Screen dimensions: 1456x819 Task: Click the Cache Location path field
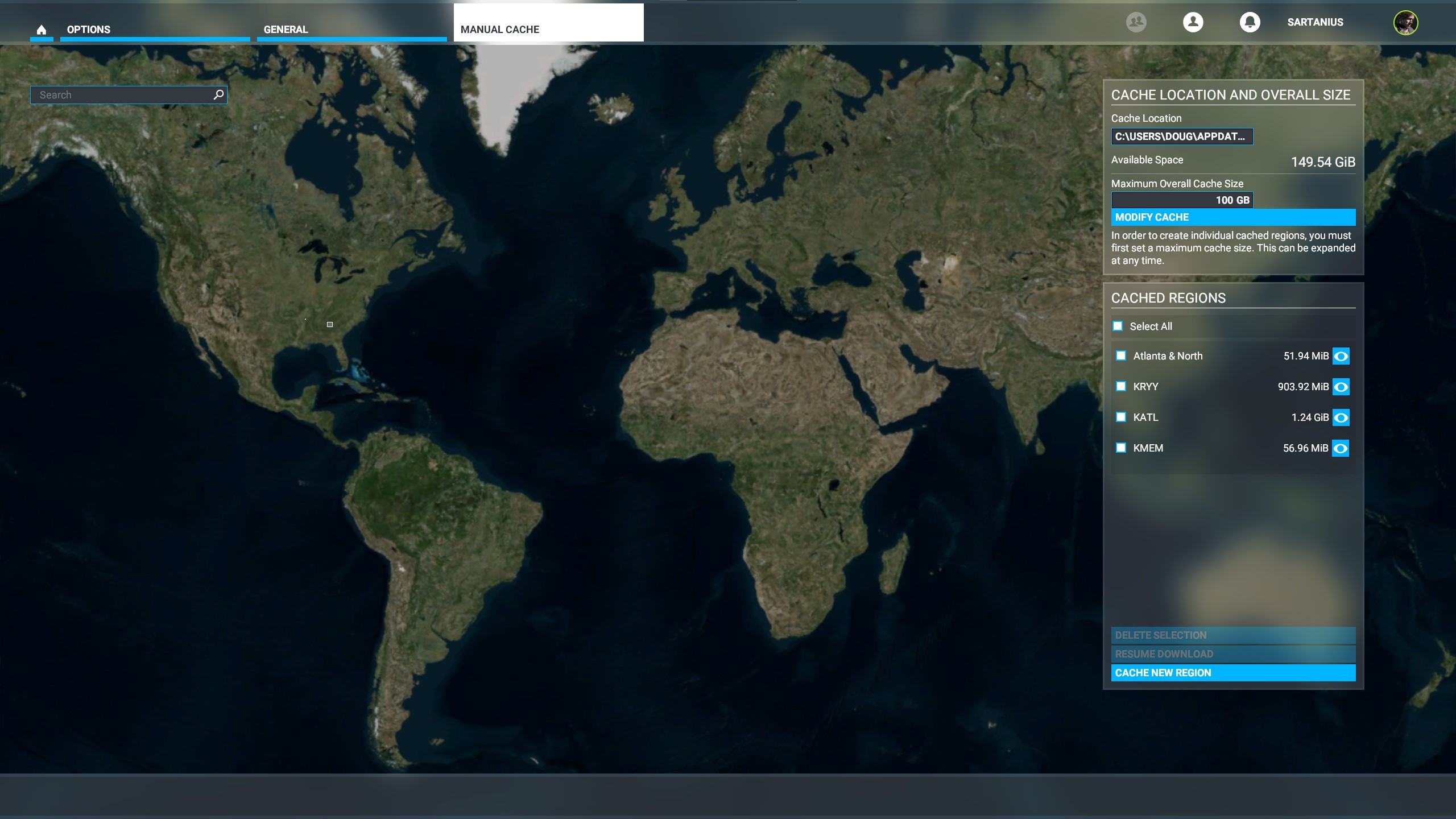pos(1182,136)
